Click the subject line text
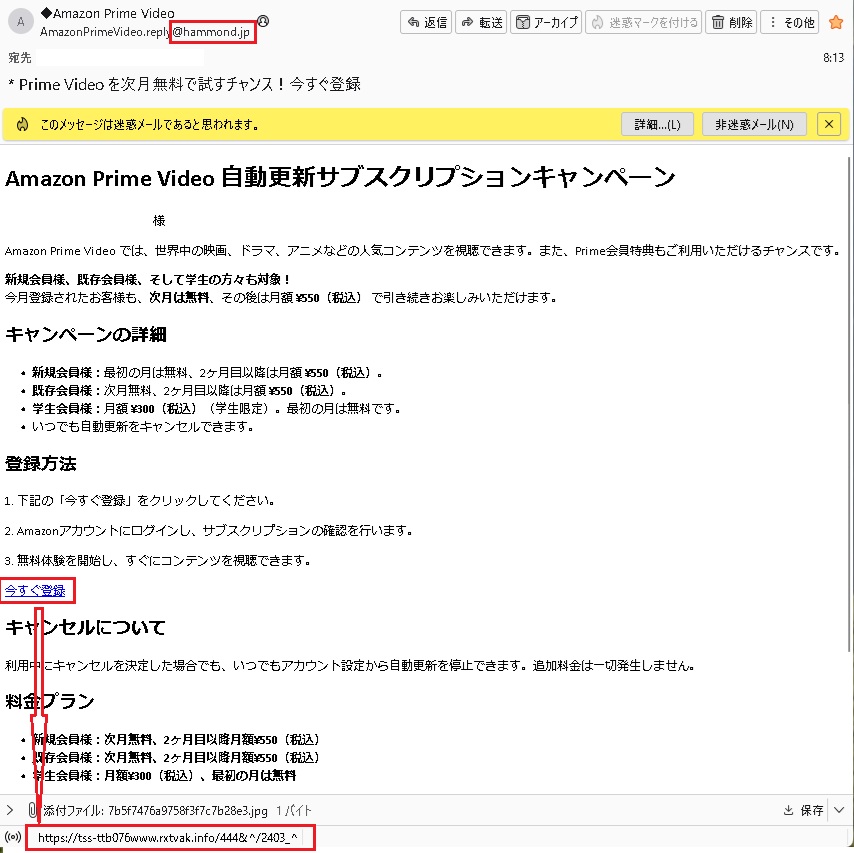The width and height of the screenshot is (854, 853). 184,84
